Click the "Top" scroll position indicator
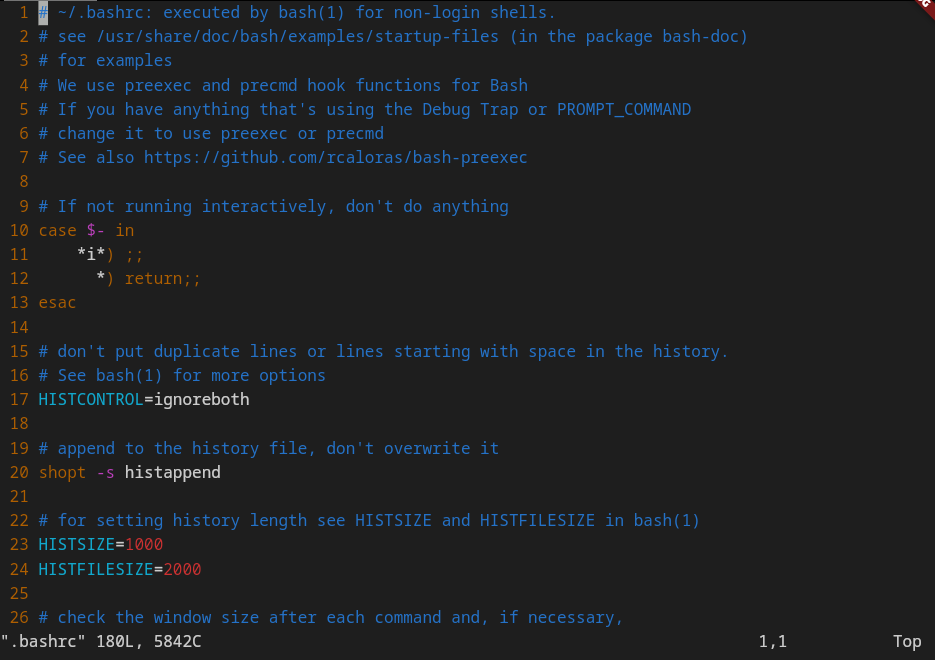This screenshot has height=660, width=935. pos(907,641)
